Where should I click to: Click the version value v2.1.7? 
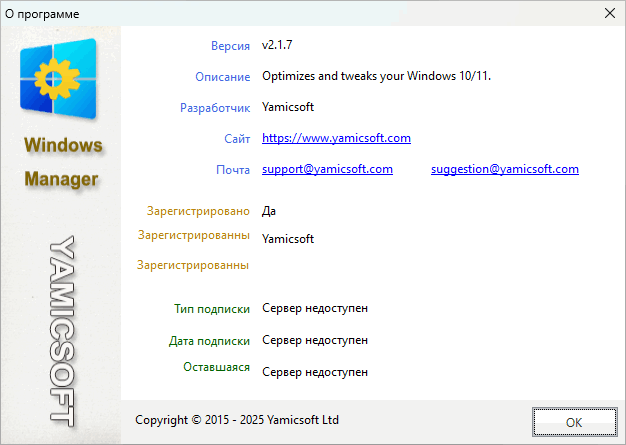(x=277, y=45)
